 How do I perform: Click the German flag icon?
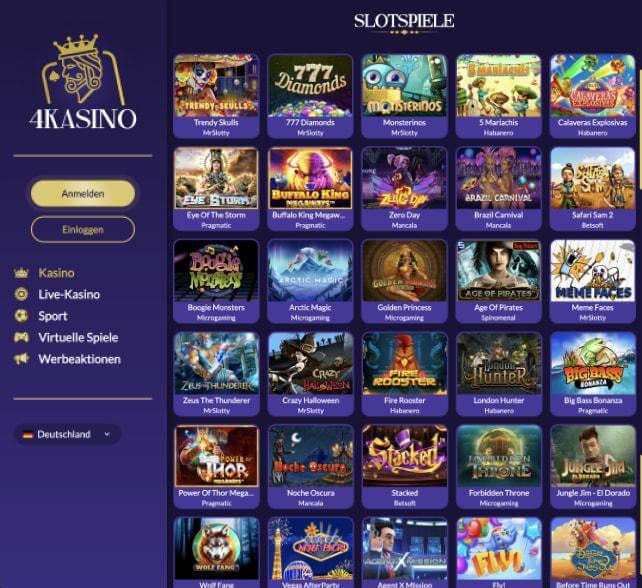(27, 434)
